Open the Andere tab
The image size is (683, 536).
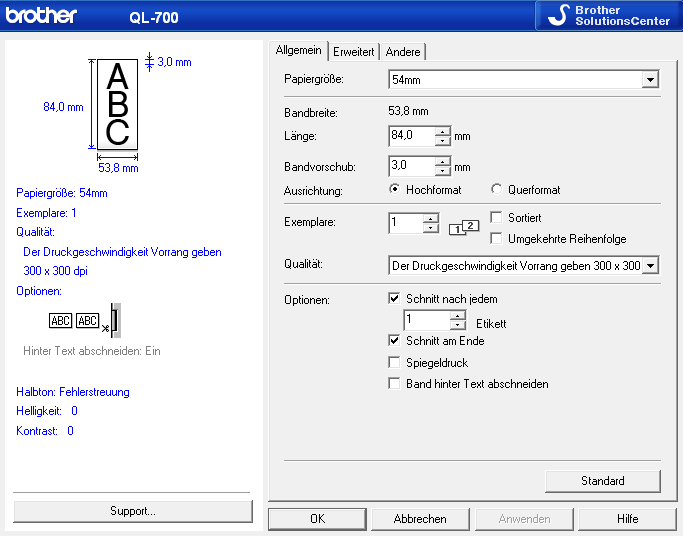point(402,52)
